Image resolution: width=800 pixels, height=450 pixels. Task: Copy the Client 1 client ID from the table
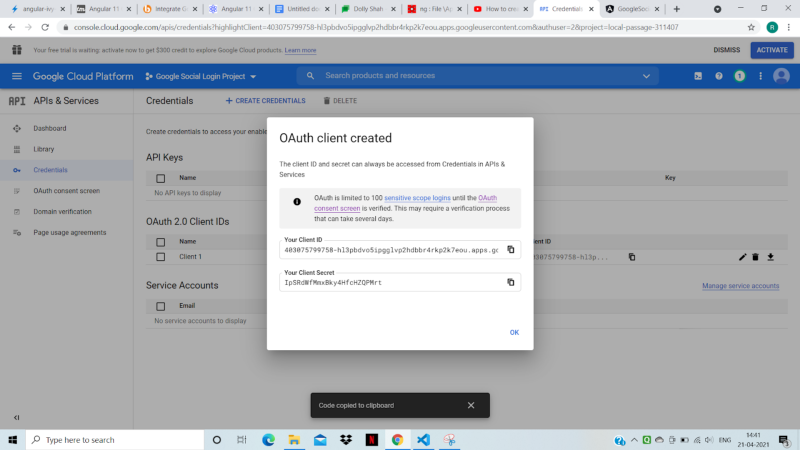[632, 257]
